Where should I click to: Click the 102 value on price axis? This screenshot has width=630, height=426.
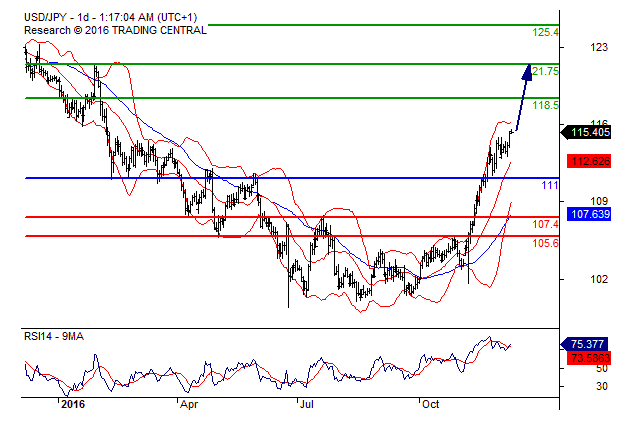tap(600, 279)
